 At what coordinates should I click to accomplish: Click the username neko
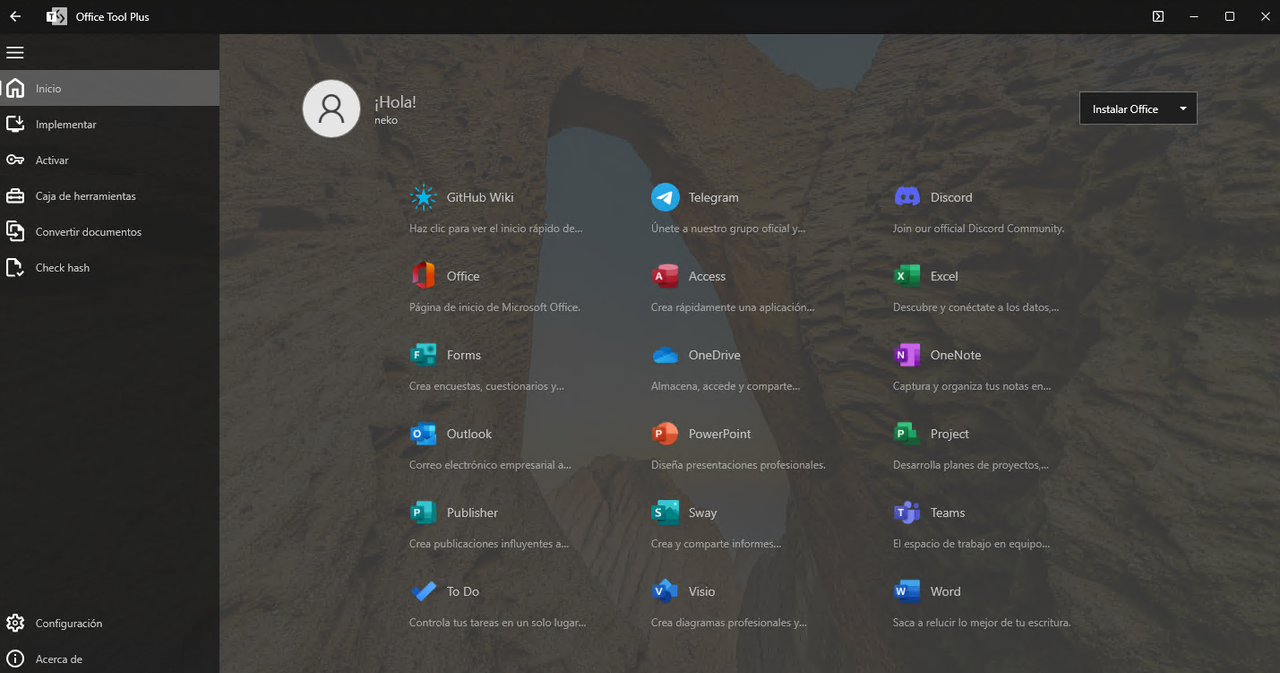pyautogui.click(x=386, y=120)
